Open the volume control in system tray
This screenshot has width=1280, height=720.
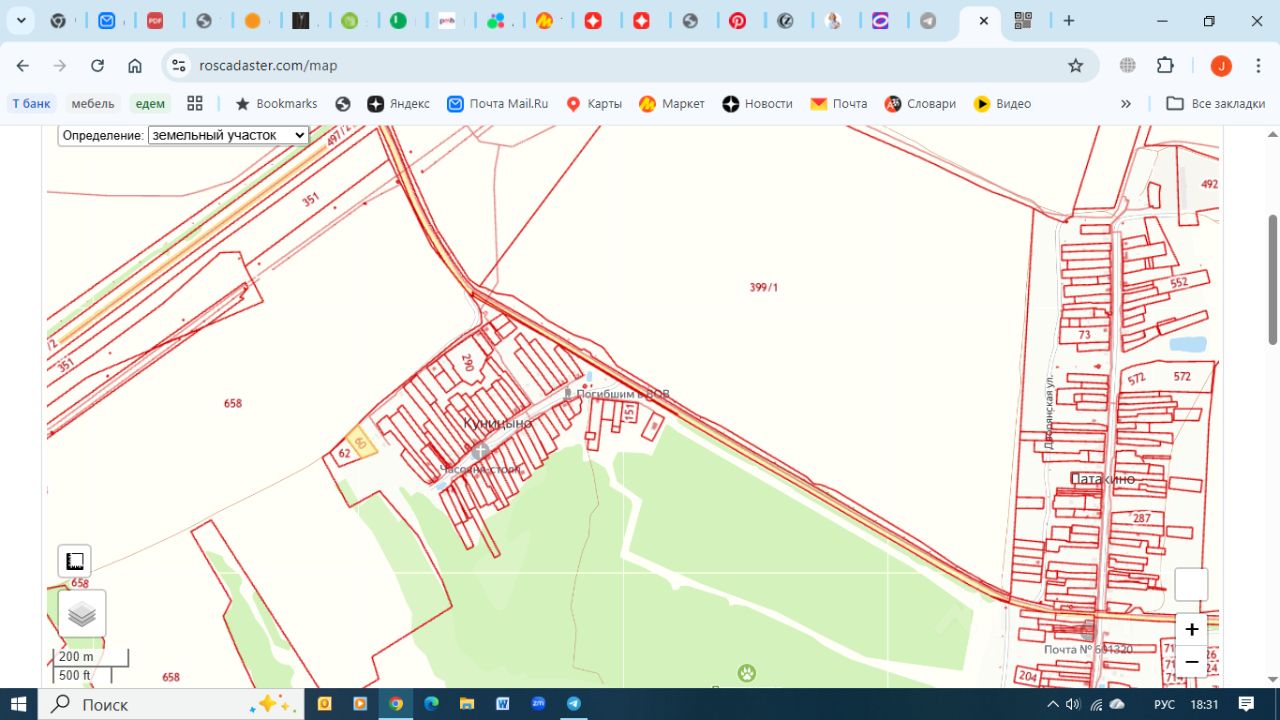click(x=1074, y=704)
